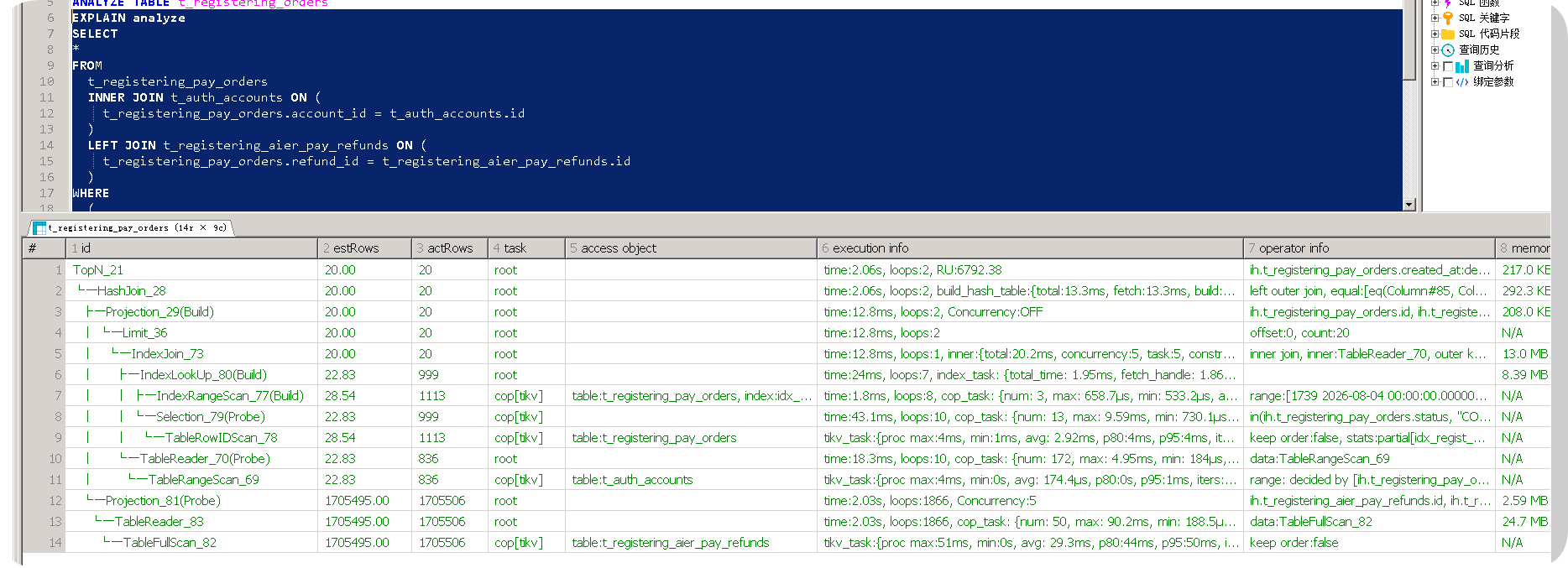Click the 'Selection_79(Probe)' id cell

coord(191,417)
